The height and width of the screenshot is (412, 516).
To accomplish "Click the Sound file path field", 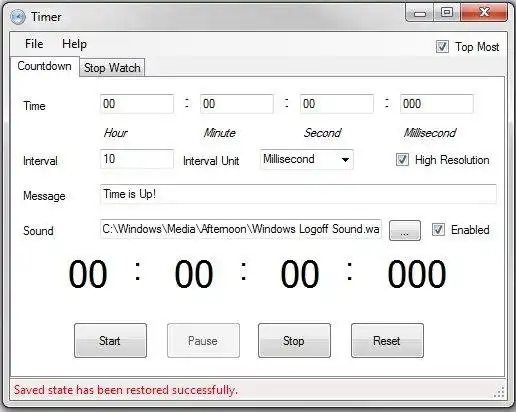I will click(241, 229).
